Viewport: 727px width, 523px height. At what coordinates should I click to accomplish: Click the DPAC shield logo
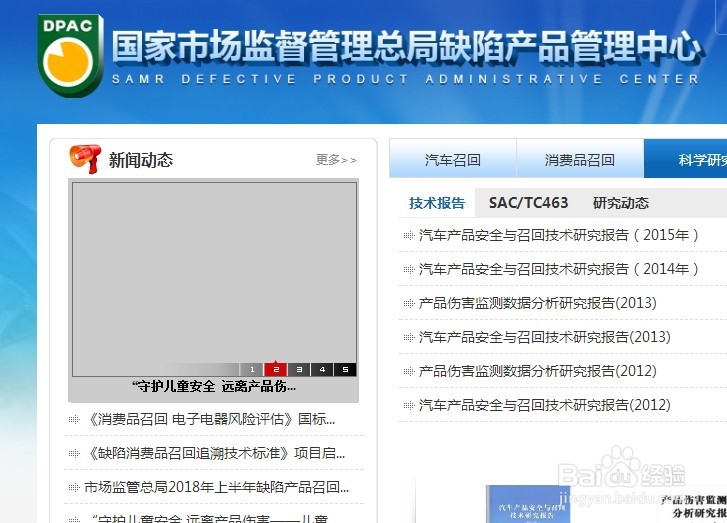[70, 55]
